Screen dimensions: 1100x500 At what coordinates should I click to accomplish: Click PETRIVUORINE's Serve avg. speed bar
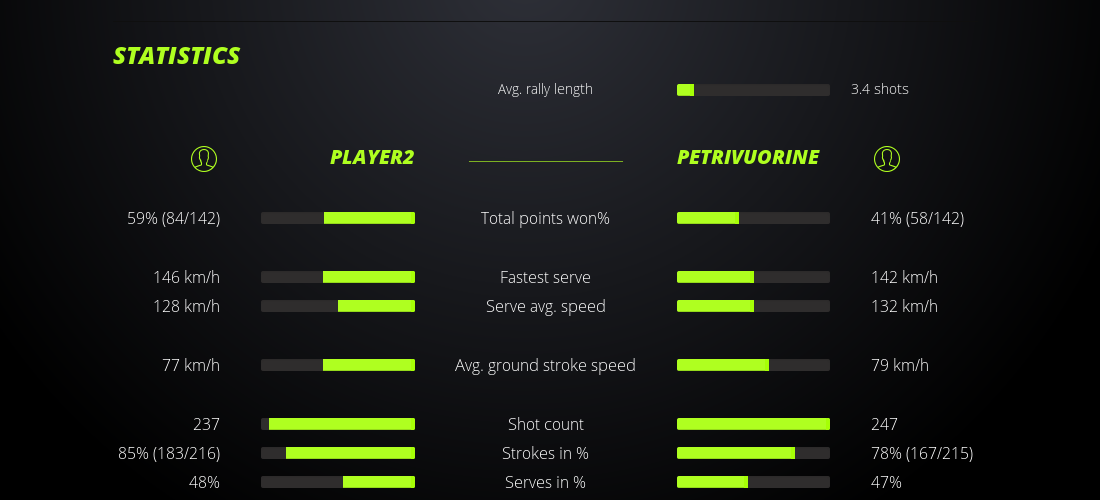point(753,306)
